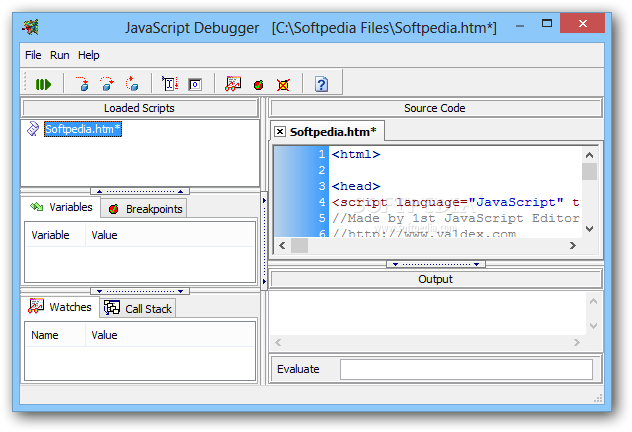The width and height of the screenshot is (632, 432).
Task: Click the Output panel header
Action: pos(436,279)
